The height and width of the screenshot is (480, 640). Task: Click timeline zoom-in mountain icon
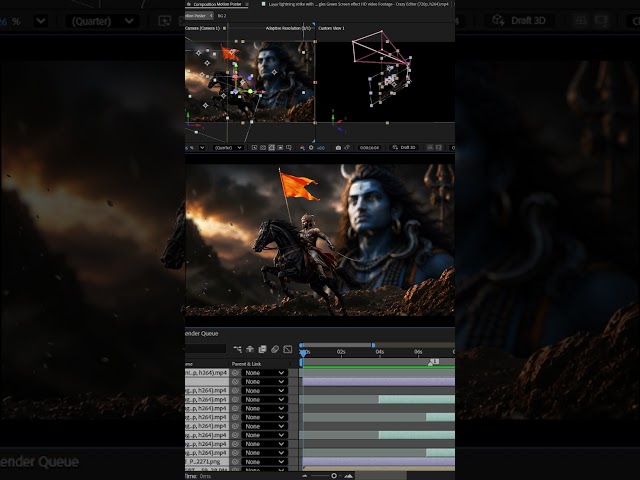(349, 476)
